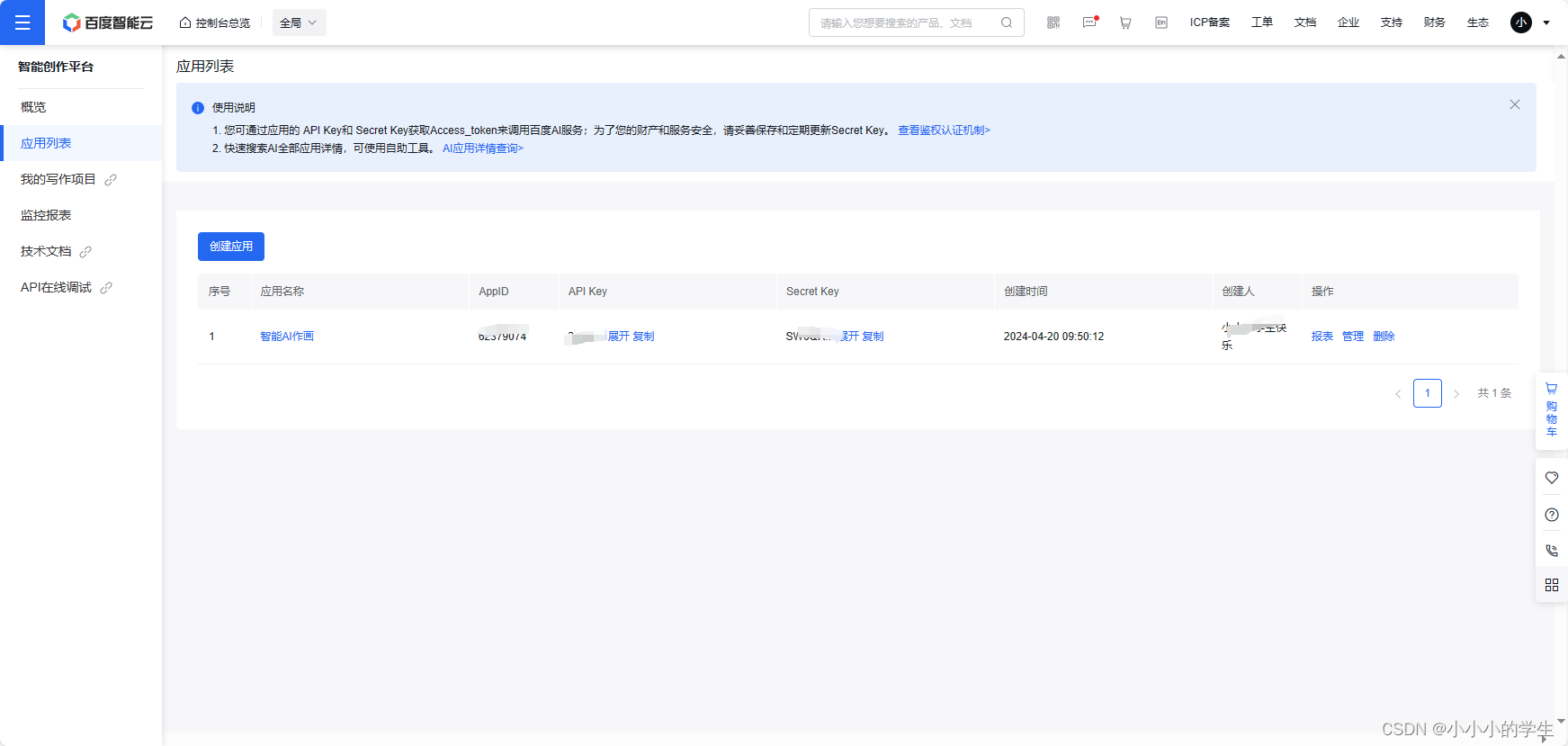Click the floating grid apps icon
1568x746 pixels.
[1552, 585]
